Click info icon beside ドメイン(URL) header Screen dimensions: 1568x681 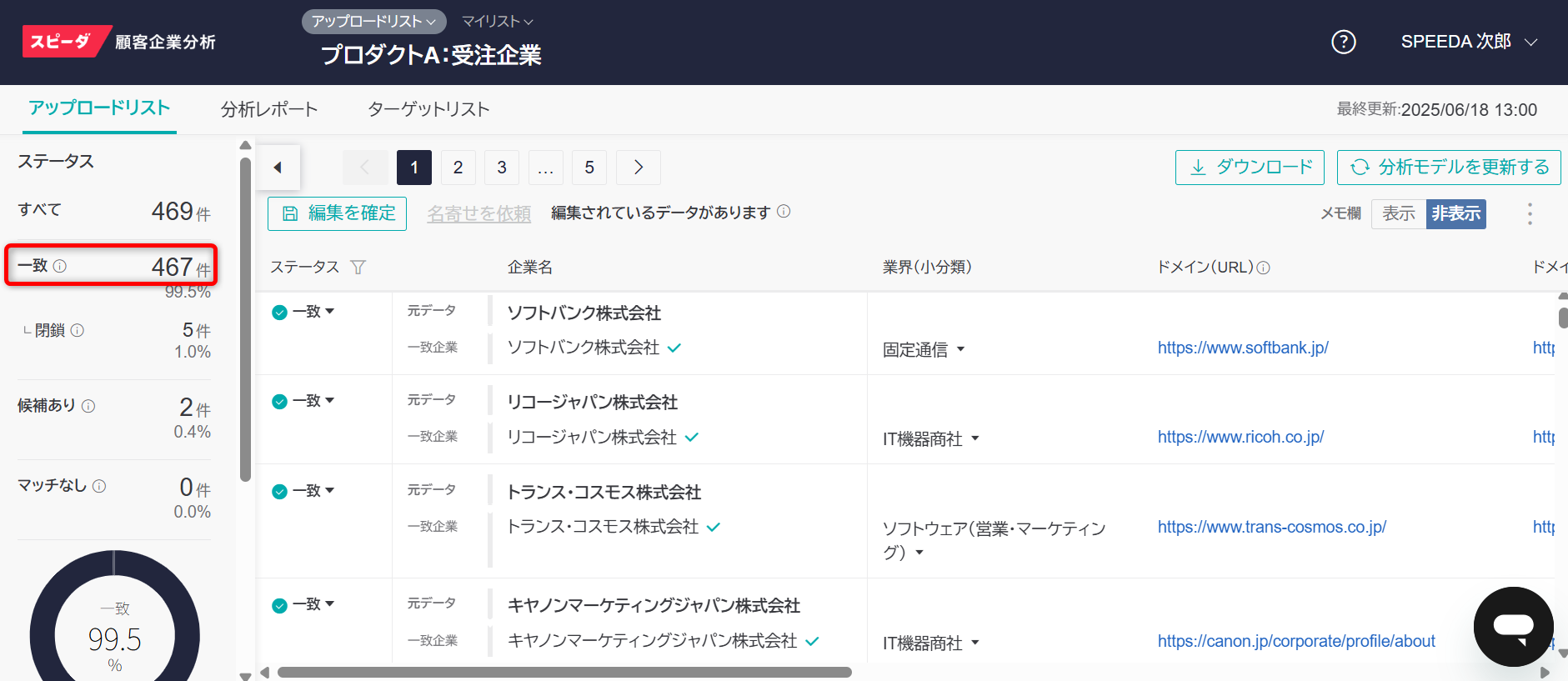point(1264,268)
